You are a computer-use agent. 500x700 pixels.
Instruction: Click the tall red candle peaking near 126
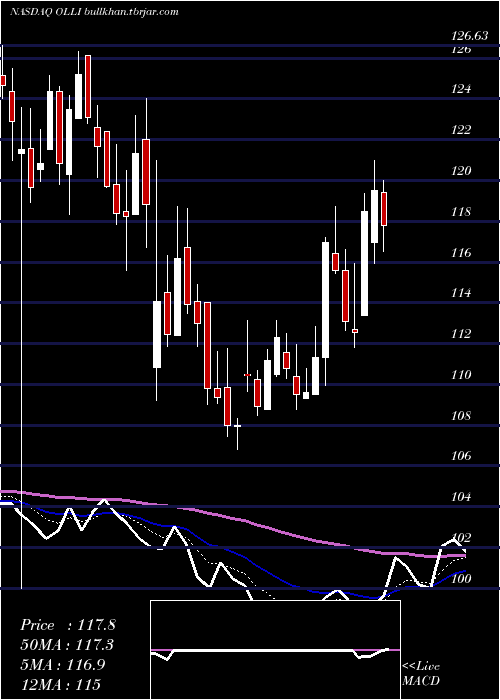click(88, 87)
